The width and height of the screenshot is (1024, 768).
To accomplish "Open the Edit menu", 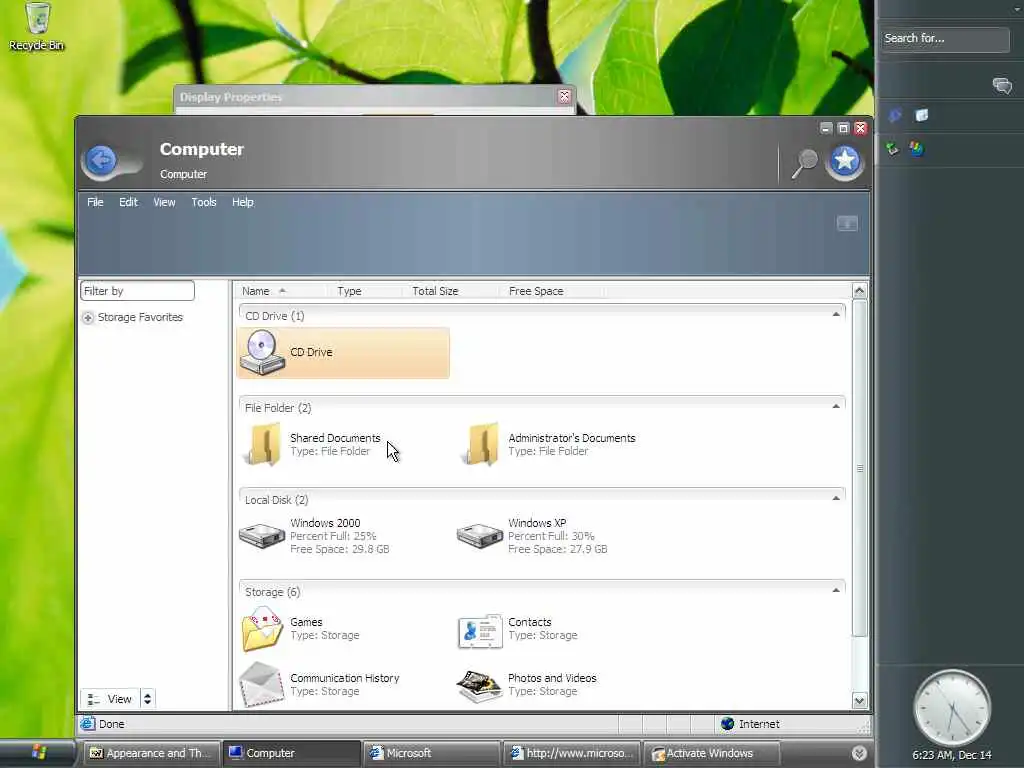I will pos(128,202).
